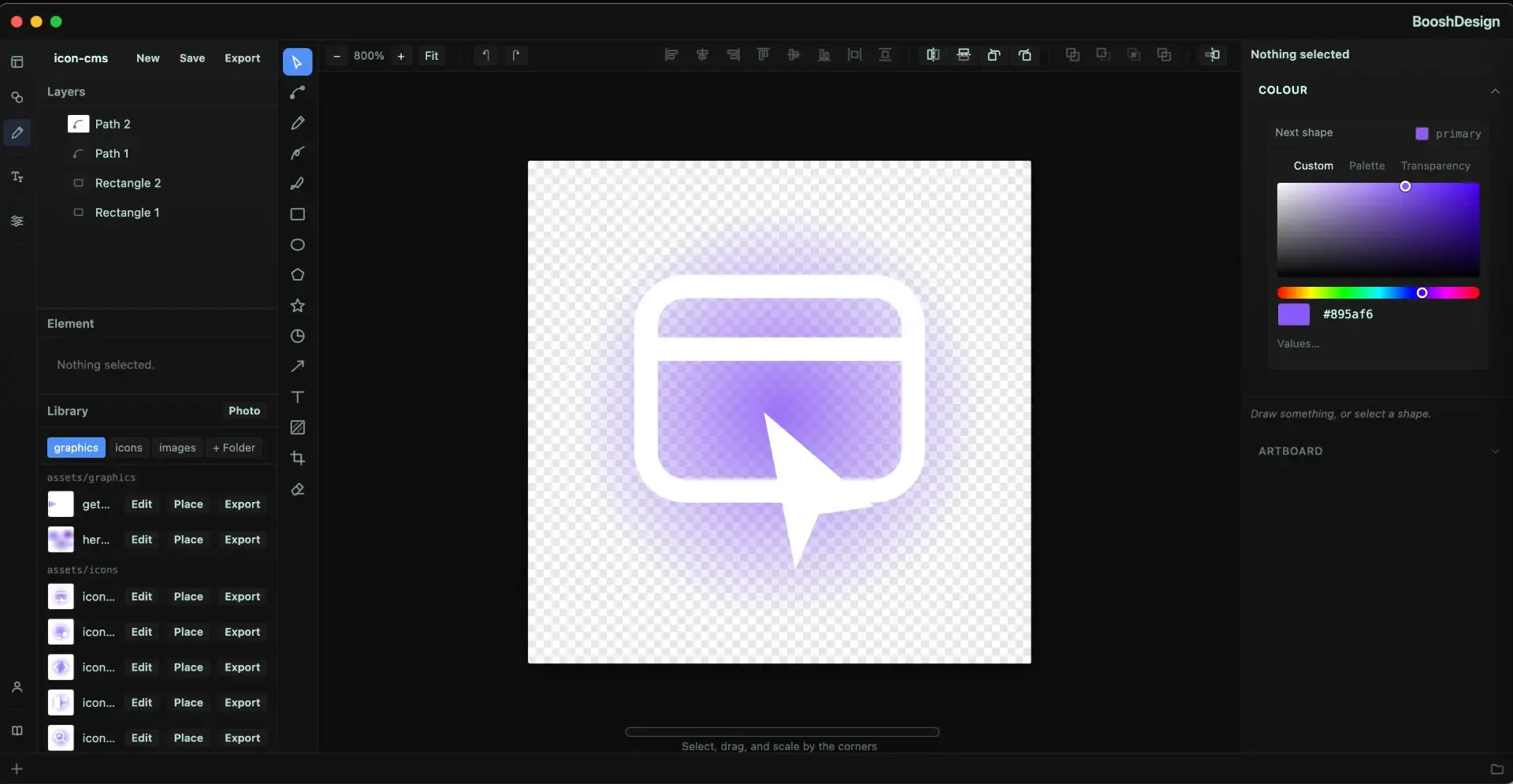
Task: Select the Eraser tool
Action: tap(297, 489)
